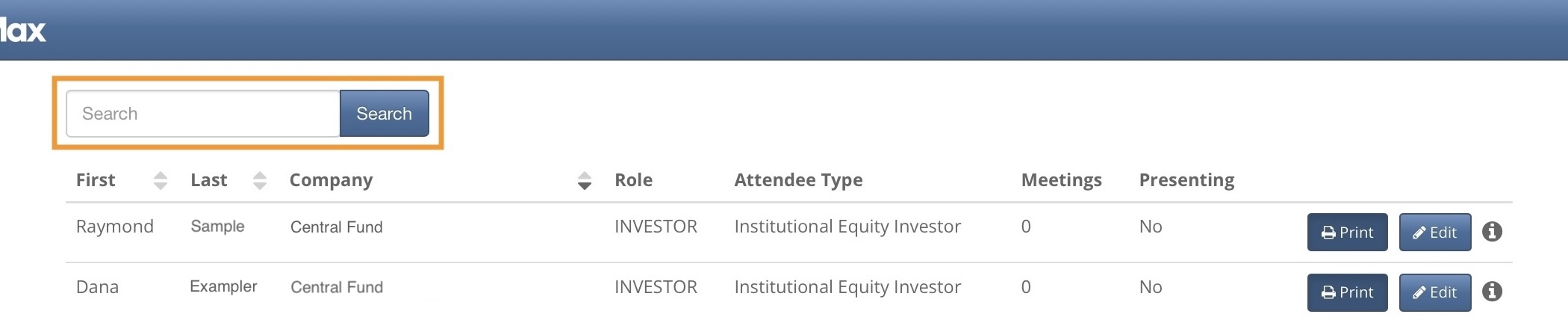
Task: Click the blue Search button
Action: pyautogui.click(x=384, y=114)
